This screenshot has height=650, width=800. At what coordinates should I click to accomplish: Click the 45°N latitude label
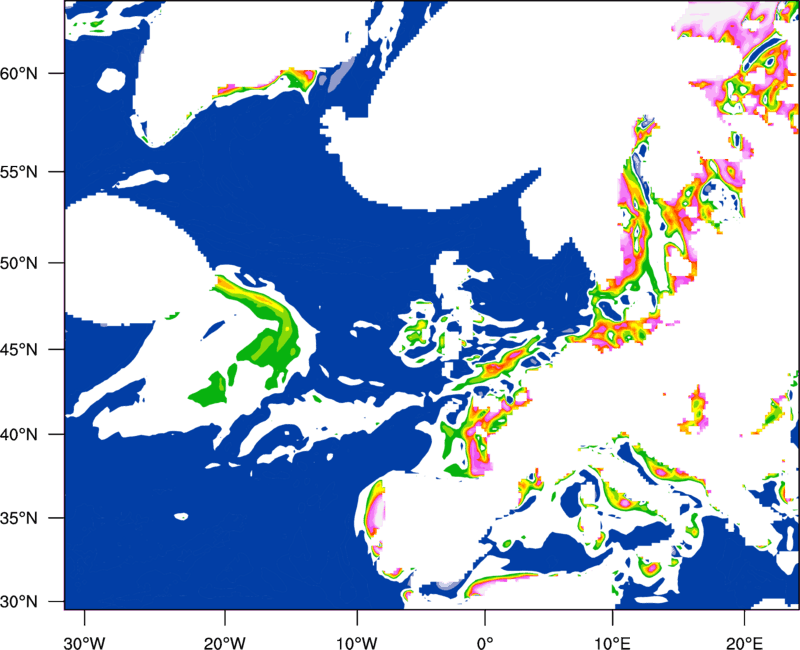(19, 349)
